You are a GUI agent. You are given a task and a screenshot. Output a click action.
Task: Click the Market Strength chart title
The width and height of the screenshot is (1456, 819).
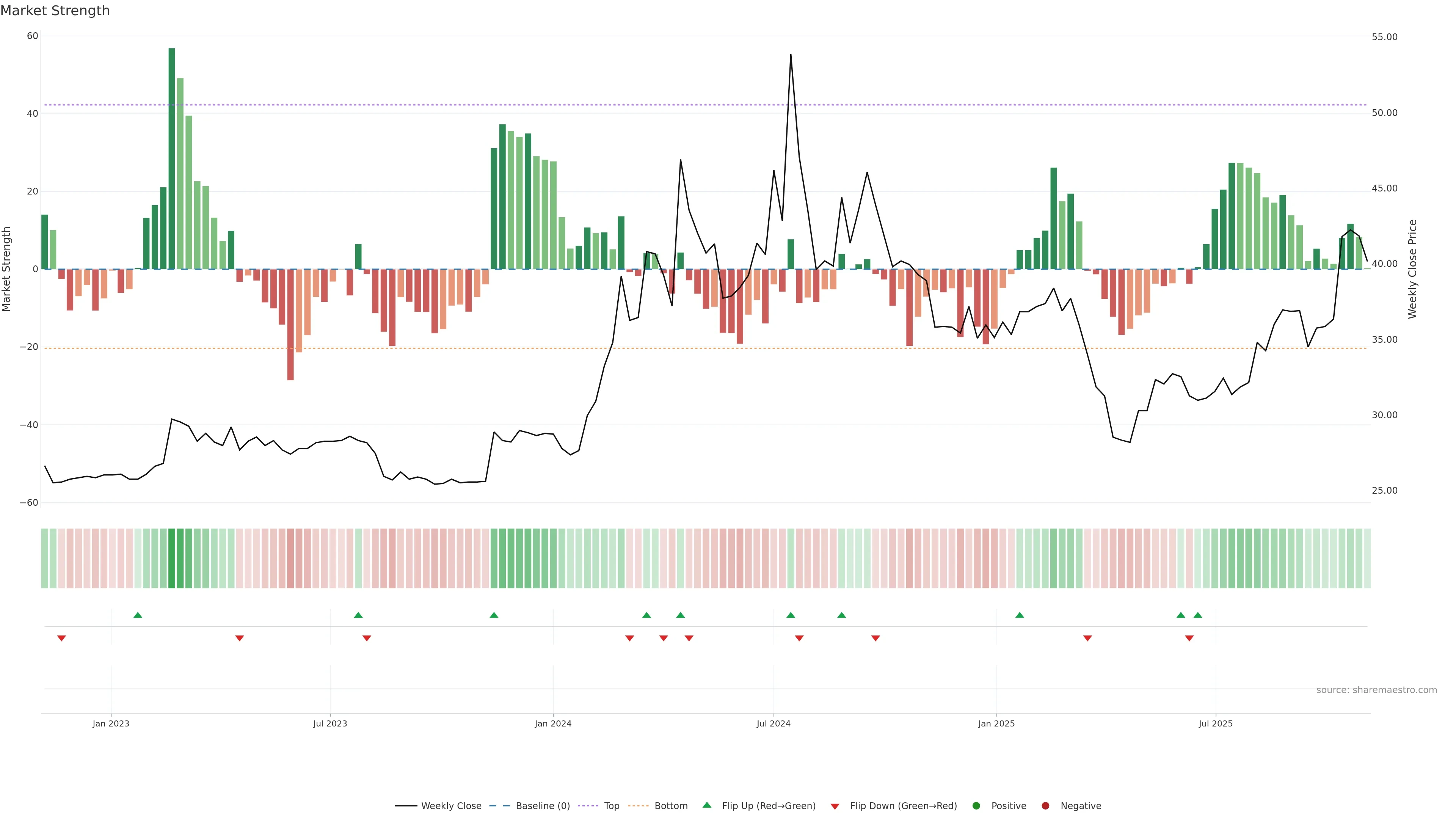tap(55, 11)
